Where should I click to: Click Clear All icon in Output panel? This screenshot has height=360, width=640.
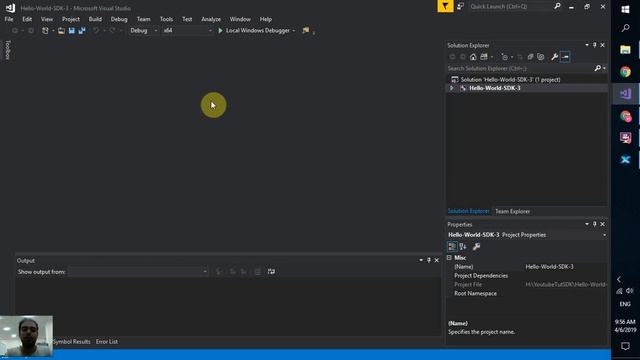[258, 271]
